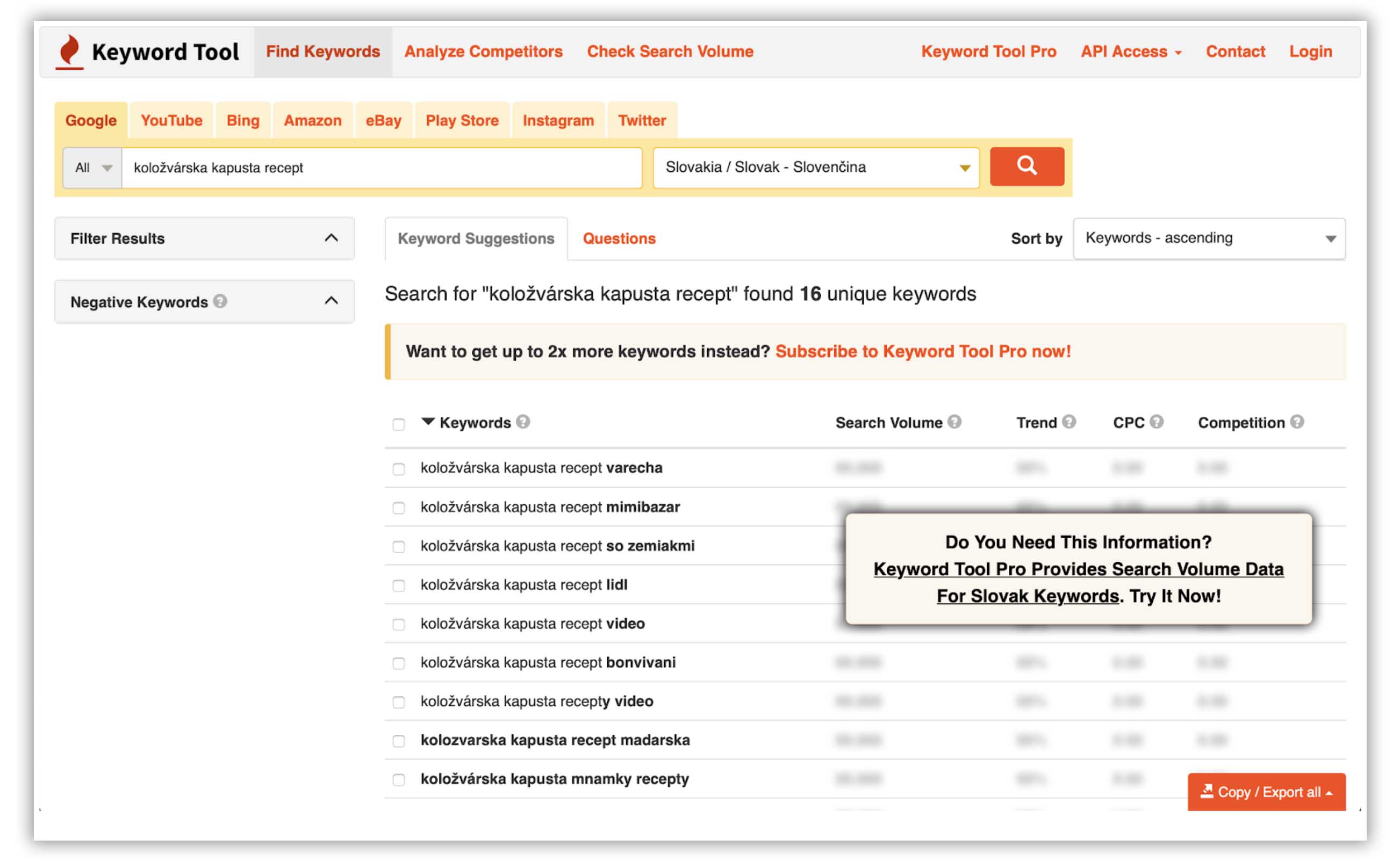Toggle the select-all keywords checkbox
This screenshot has height=861, width=1400.
(399, 424)
